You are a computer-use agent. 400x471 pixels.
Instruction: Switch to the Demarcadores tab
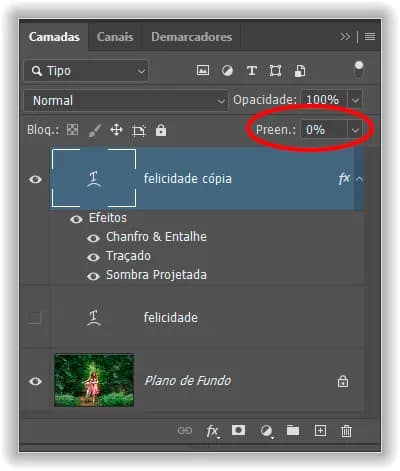[192, 37]
